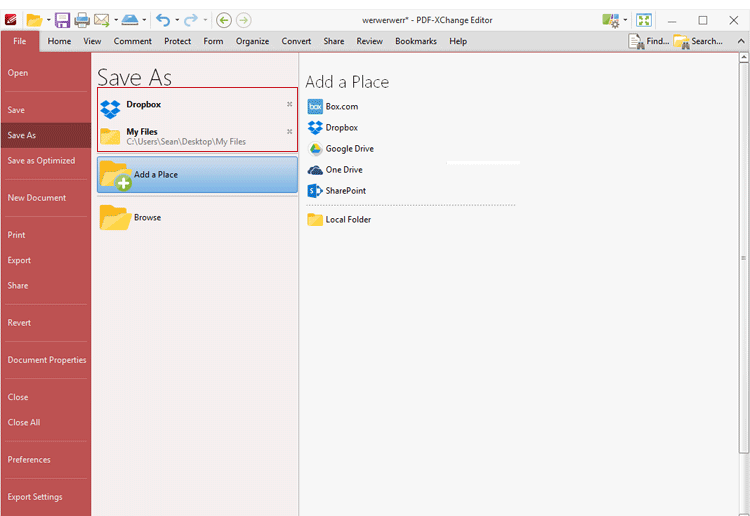Click the Undo arrow icon
750x516 pixels.
(x=163, y=20)
